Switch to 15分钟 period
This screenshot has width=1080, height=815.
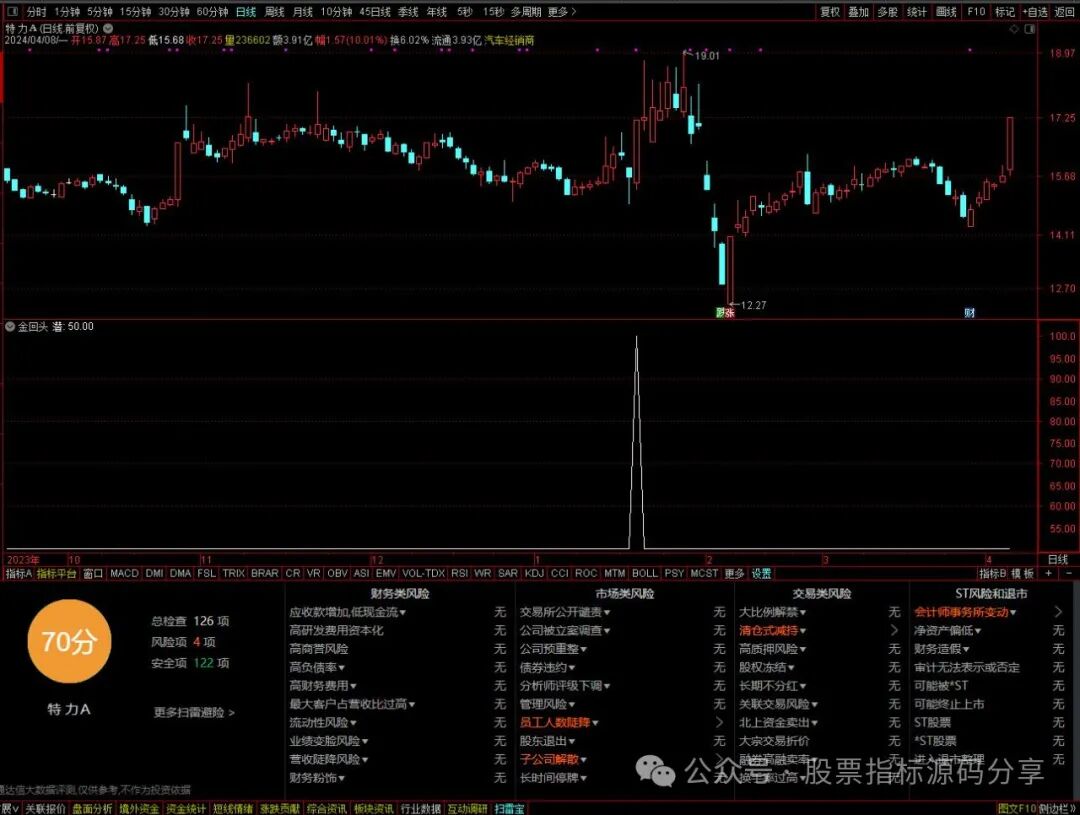coord(135,12)
